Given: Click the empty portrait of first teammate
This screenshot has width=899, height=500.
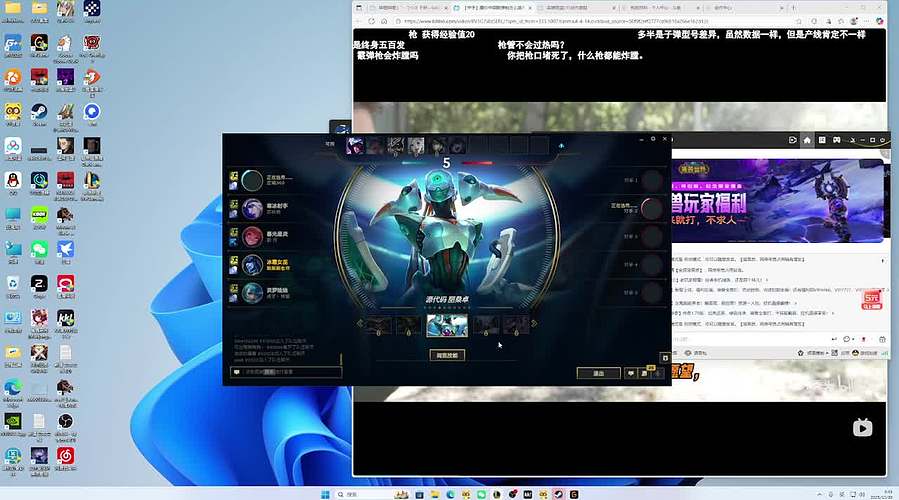Looking at the screenshot, I should pyautogui.click(x=252, y=180).
